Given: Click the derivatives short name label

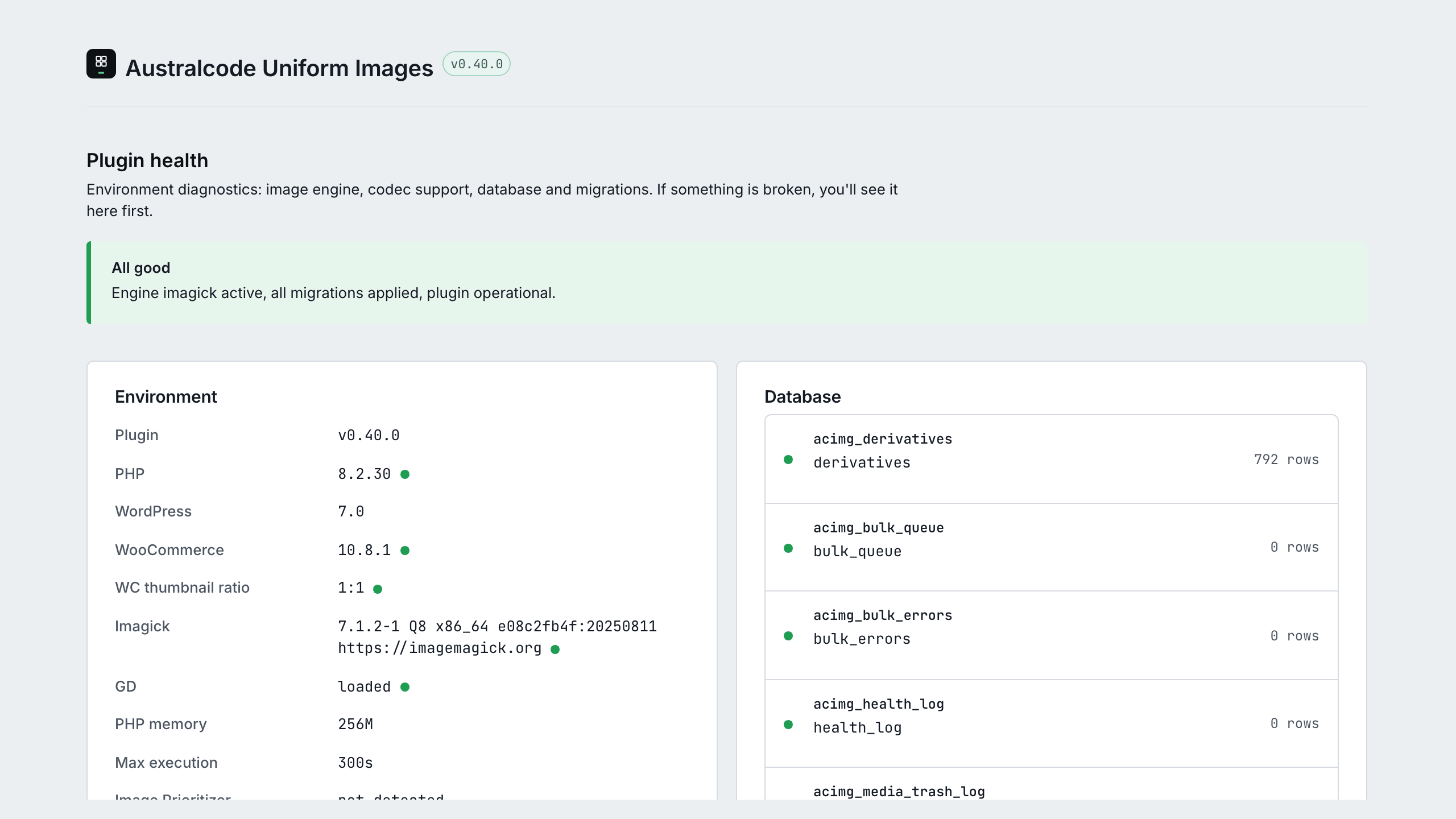Looking at the screenshot, I should tap(862, 463).
